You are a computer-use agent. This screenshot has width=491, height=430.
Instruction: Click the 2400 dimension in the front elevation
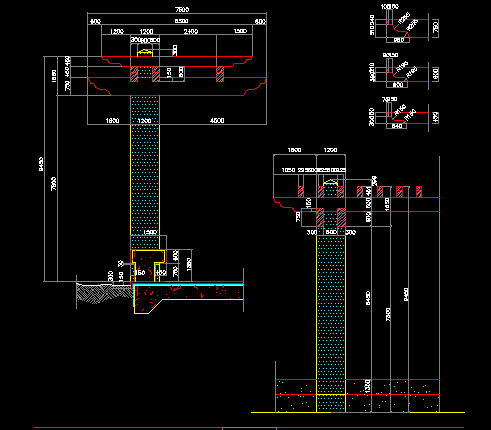pos(191,31)
